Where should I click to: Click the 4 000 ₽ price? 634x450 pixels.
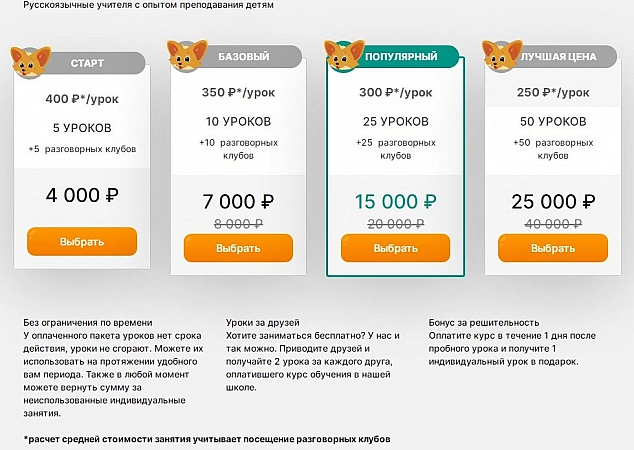pyautogui.click(x=82, y=195)
